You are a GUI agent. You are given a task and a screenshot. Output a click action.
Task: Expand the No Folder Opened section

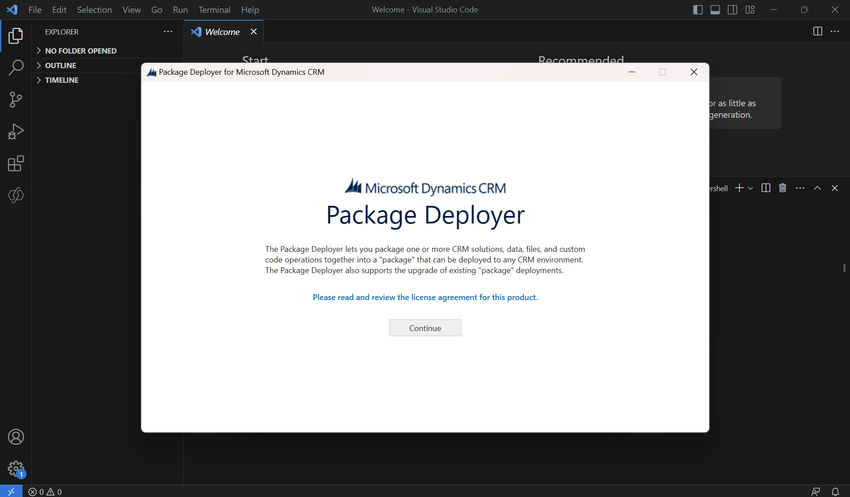(80, 50)
